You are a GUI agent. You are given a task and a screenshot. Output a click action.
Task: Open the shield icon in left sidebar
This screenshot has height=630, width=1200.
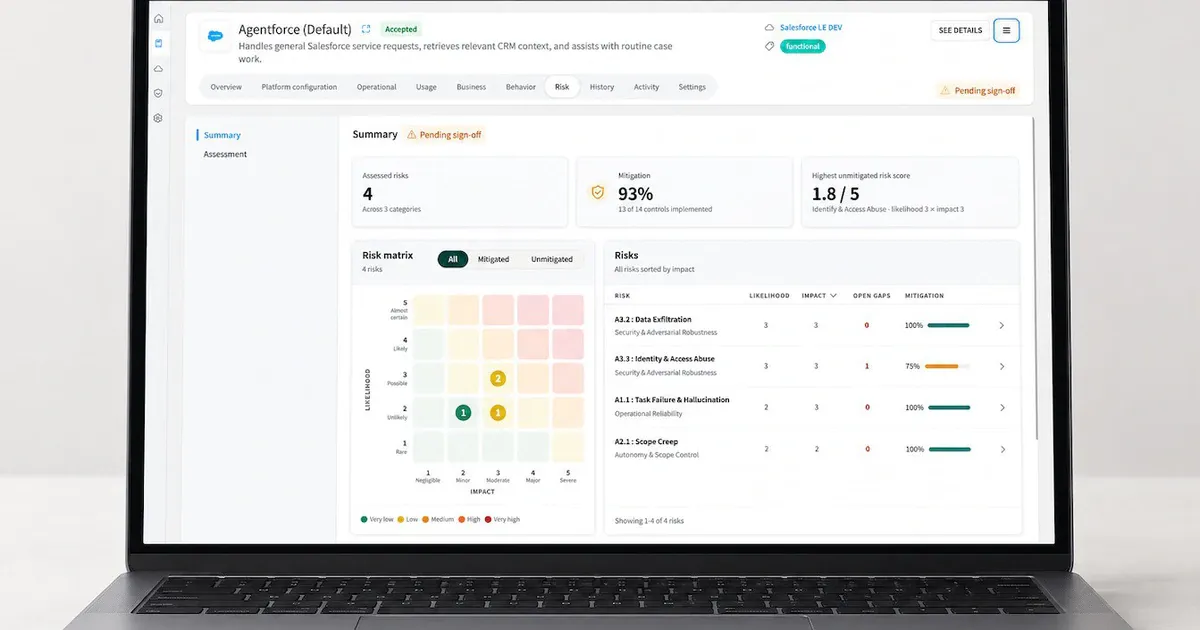point(158,93)
